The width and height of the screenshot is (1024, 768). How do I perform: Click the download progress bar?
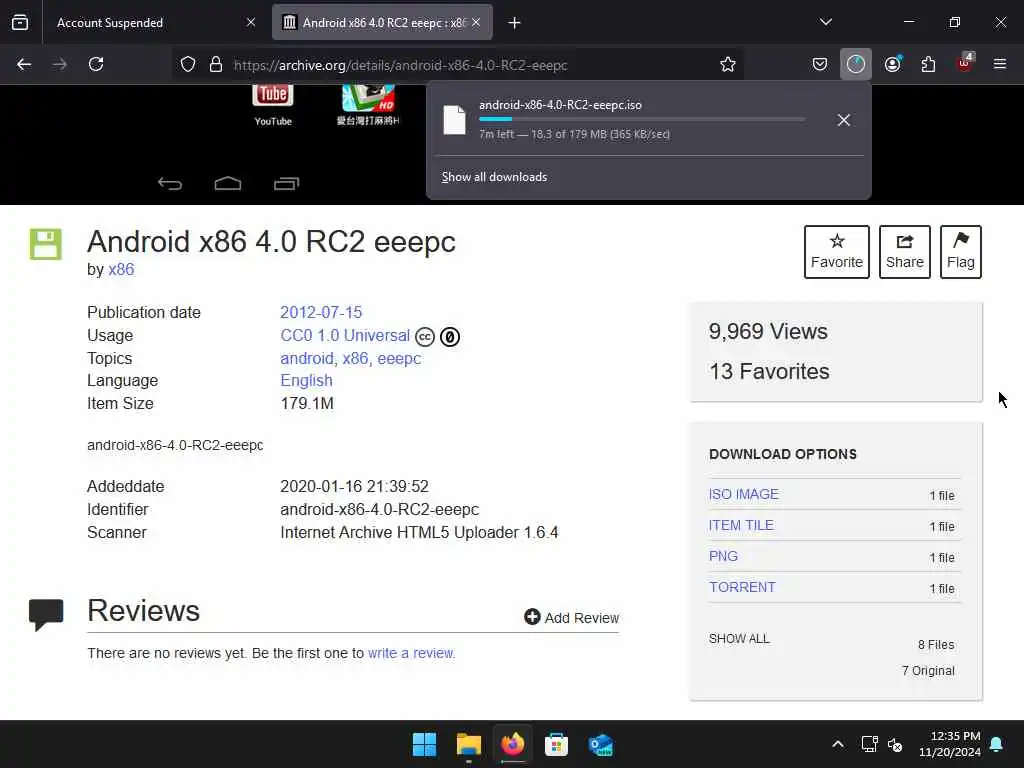[642, 119]
